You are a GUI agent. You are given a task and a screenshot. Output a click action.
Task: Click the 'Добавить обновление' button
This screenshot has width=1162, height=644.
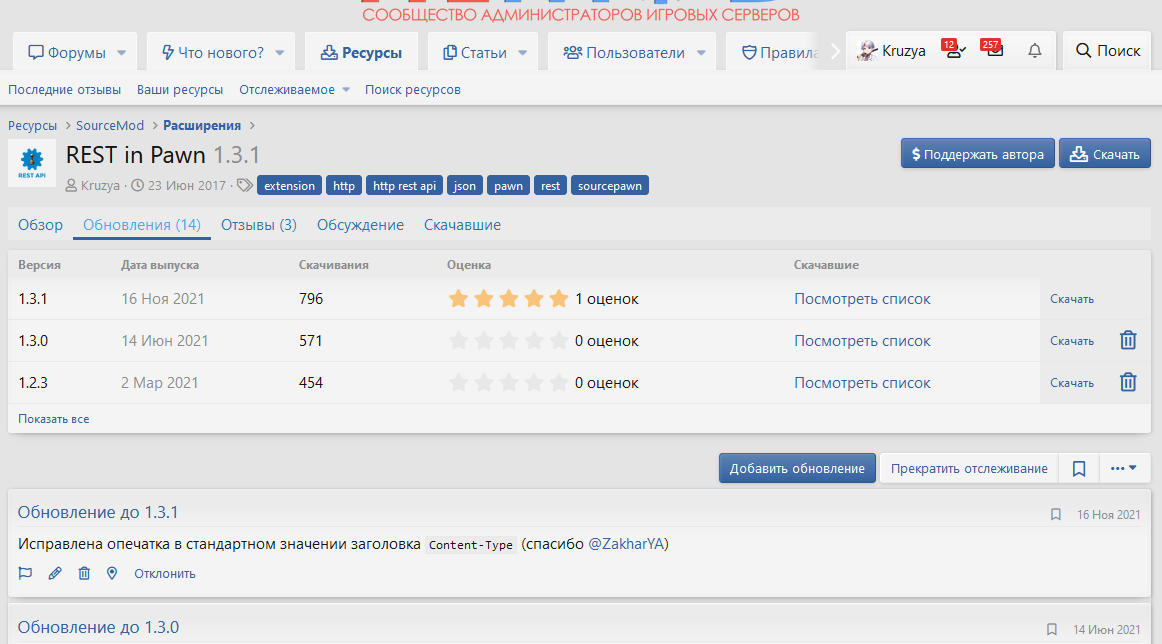[x=797, y=468]
